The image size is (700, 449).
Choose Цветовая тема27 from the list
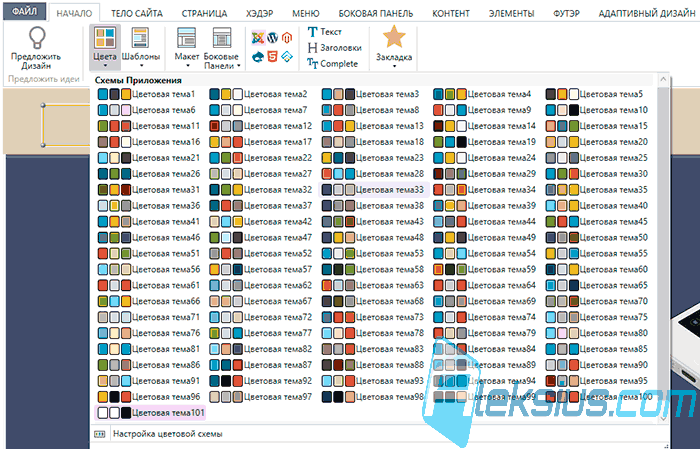pyautogui.click(x=261, y=174)
